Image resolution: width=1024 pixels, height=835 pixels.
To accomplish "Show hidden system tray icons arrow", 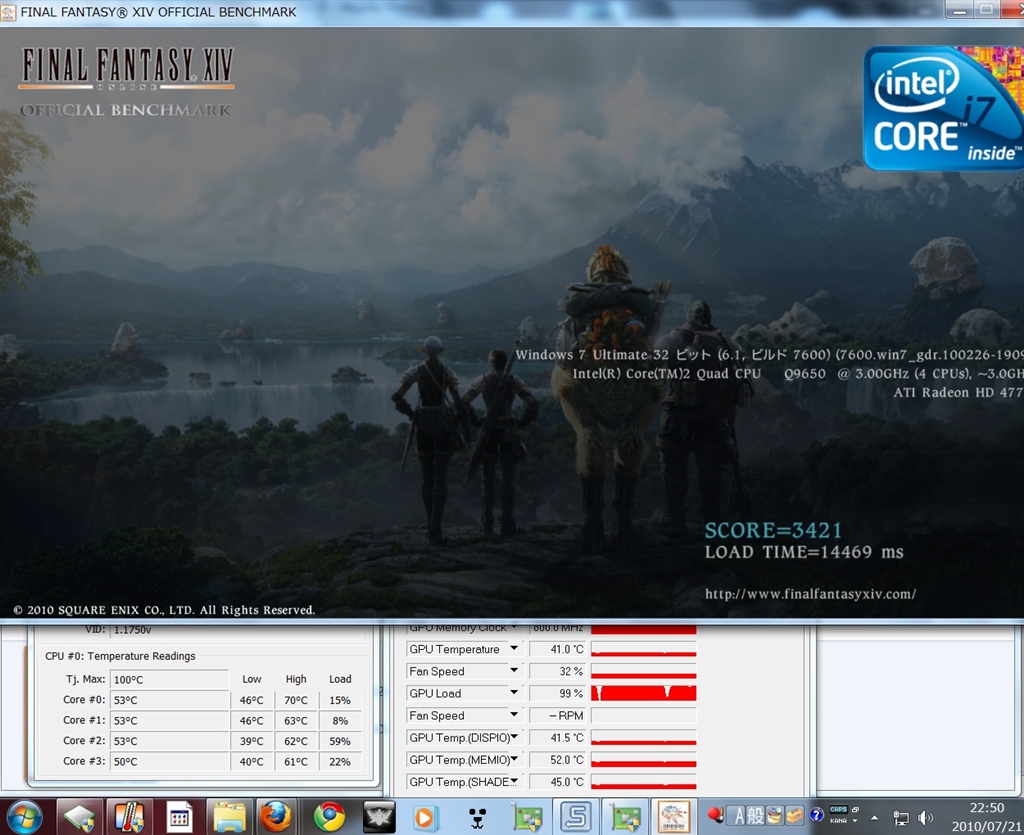I will pyautogui.click(x=874, y=817).
